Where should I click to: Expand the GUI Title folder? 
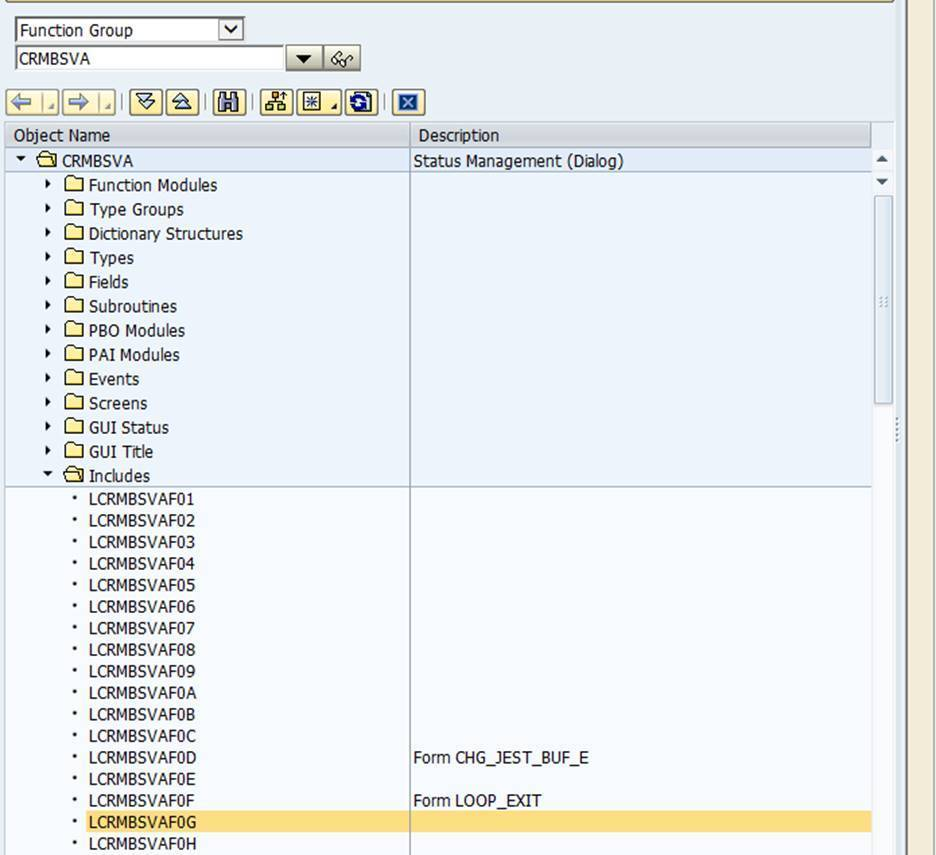[48, 451]
